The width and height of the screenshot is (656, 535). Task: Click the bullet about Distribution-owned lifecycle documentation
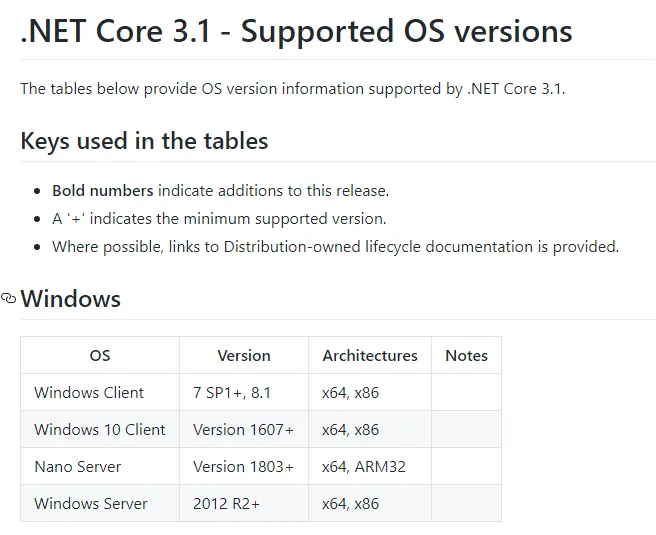[335, 246]
